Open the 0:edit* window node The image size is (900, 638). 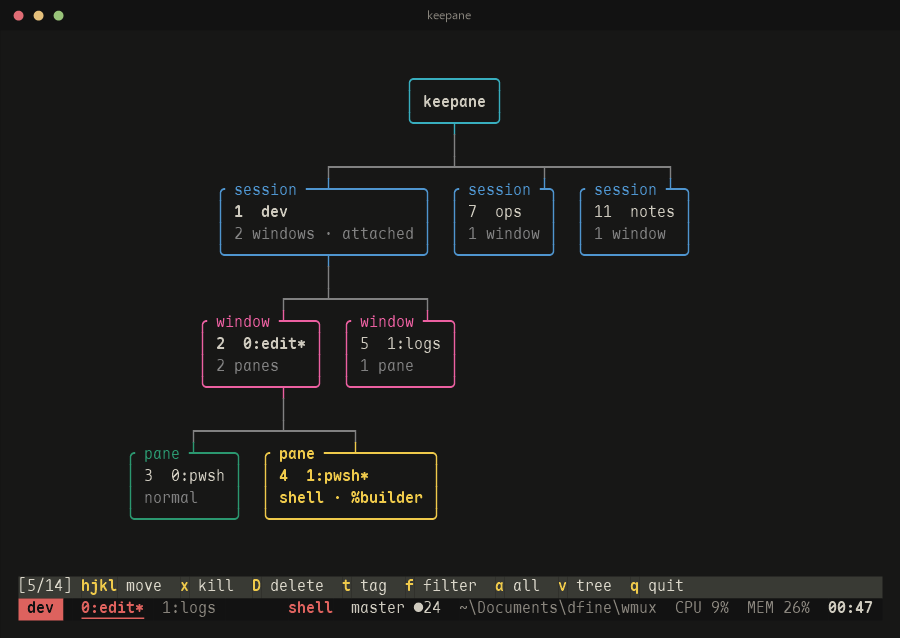[261, 353]
